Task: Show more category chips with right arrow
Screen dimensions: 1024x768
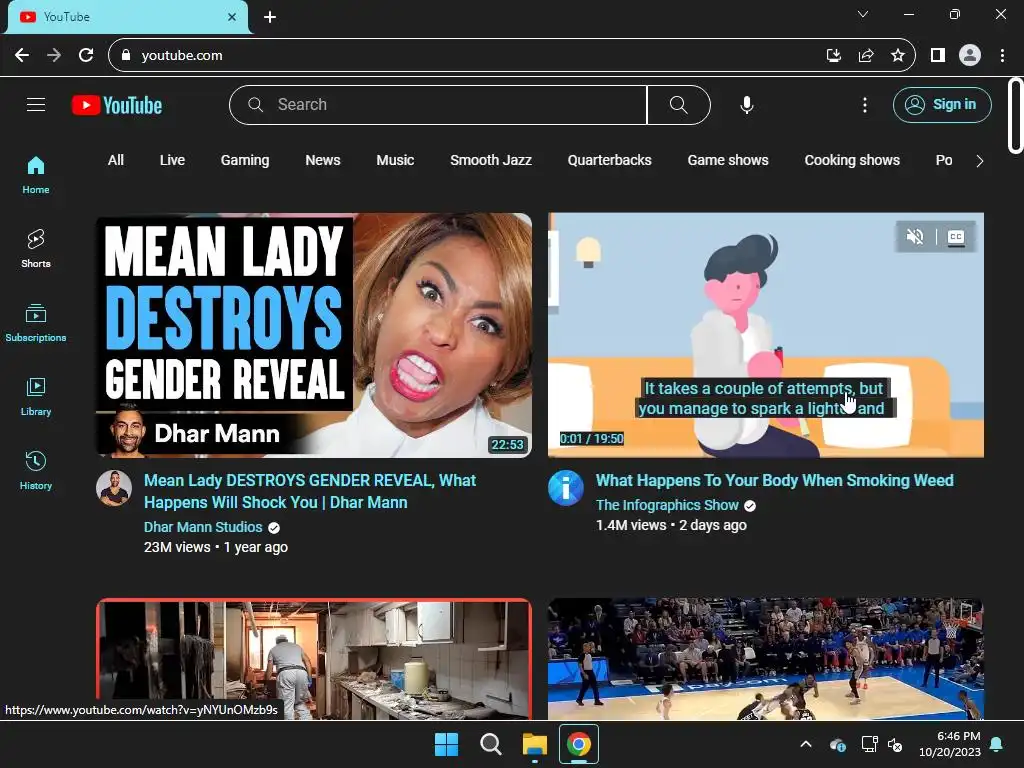Action: pyautogui.click(x=979, y=161)
